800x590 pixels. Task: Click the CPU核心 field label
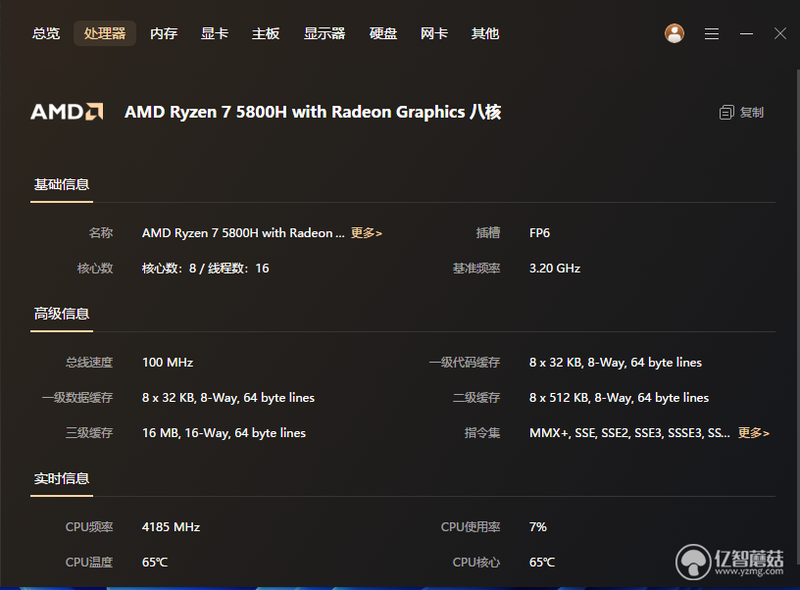pyautogui.click(x=476, y=562)
